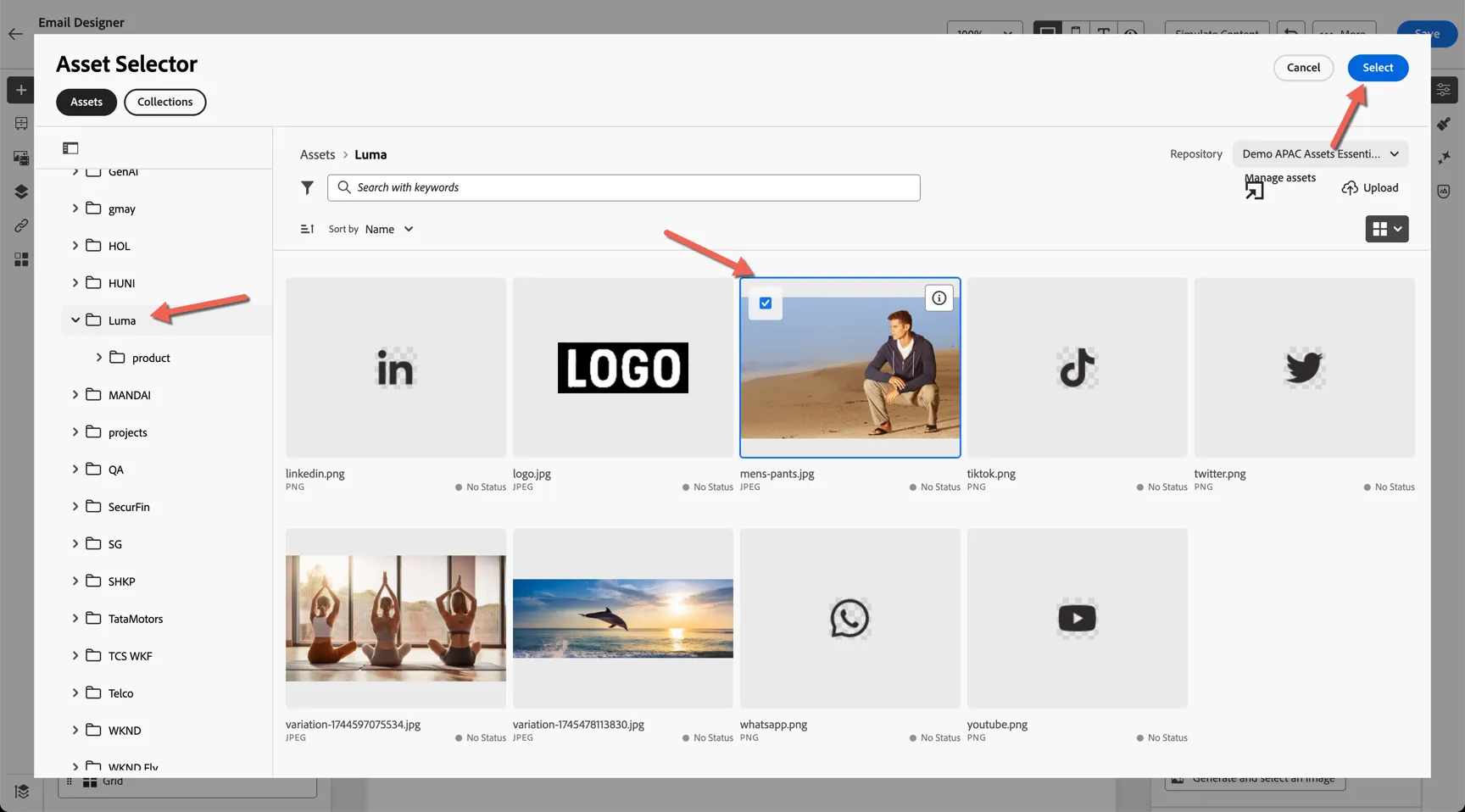Show info for mens-pants.jpg
This screenshot has height=812, width=1465.
tap(939, 298)
